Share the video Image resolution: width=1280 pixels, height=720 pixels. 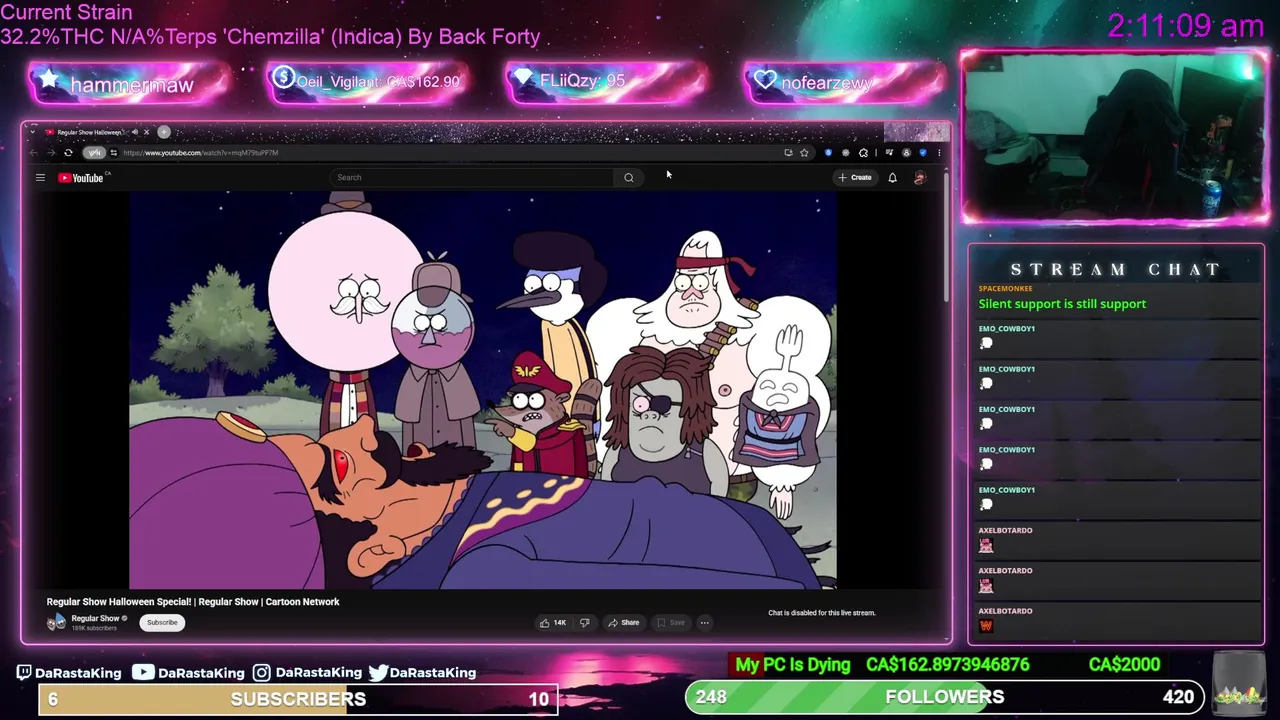pyautogui.click(x=623, y=623)
